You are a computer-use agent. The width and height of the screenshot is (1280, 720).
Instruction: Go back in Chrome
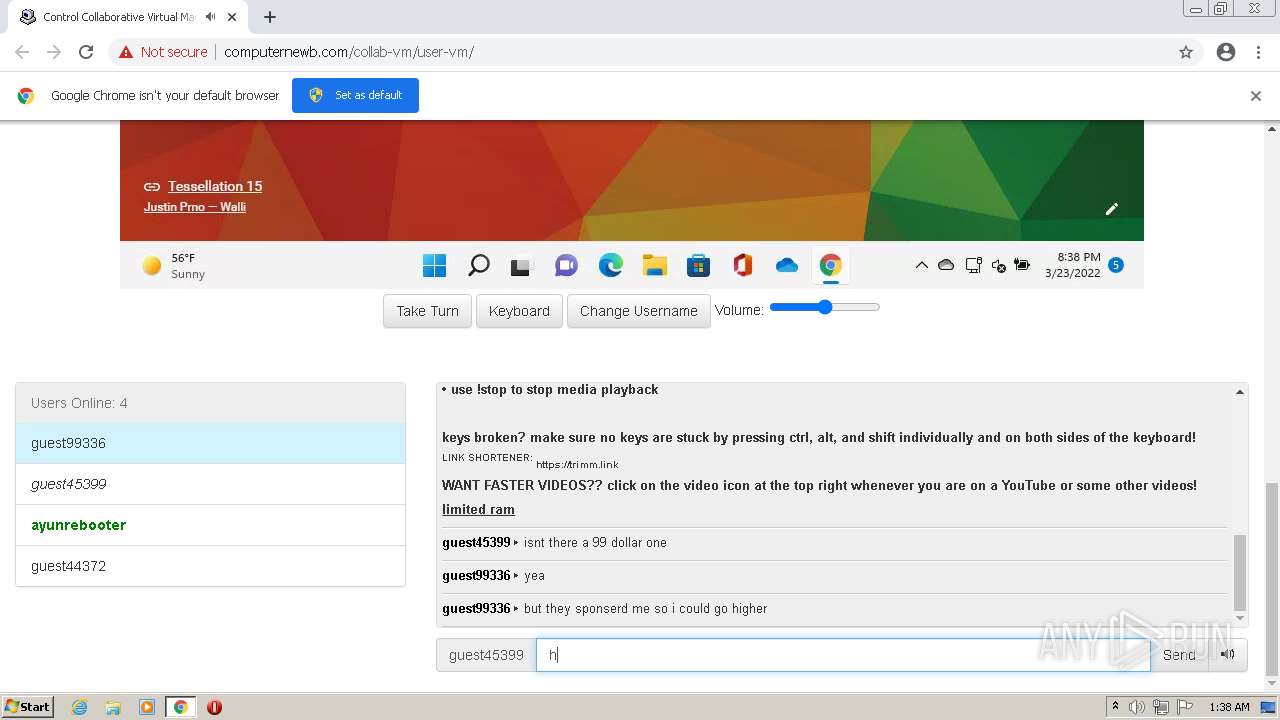(22, 52)
